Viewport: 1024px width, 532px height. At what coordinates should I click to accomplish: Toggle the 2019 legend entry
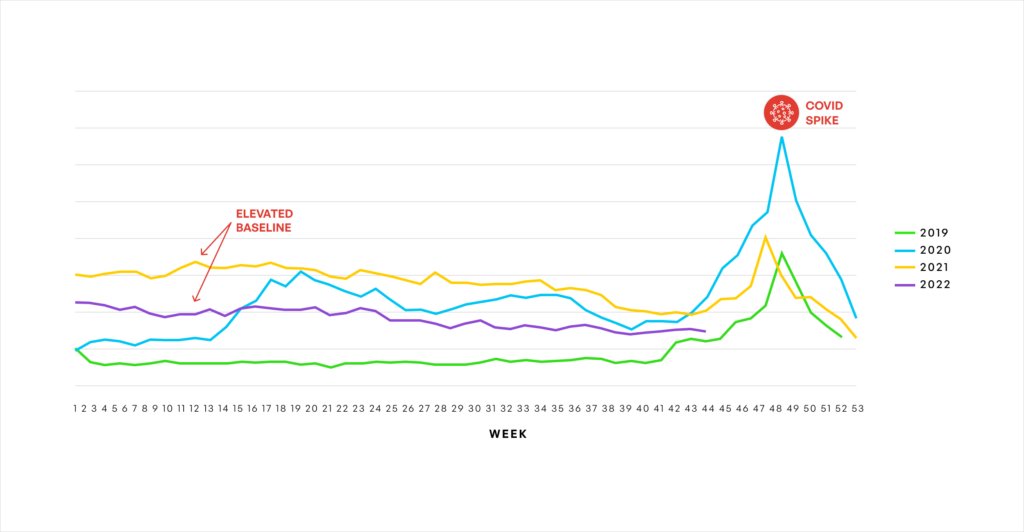922,233
